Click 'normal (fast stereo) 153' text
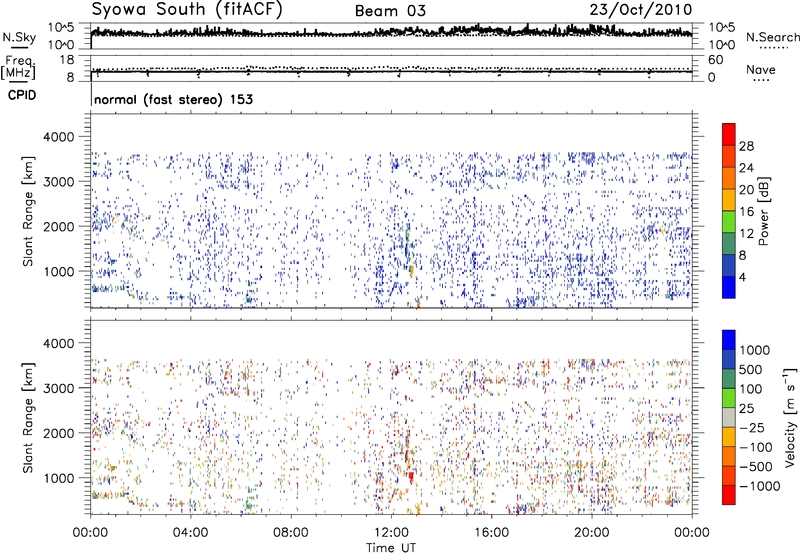The height and width of the screenshot is (554, 800). [173, 99]
